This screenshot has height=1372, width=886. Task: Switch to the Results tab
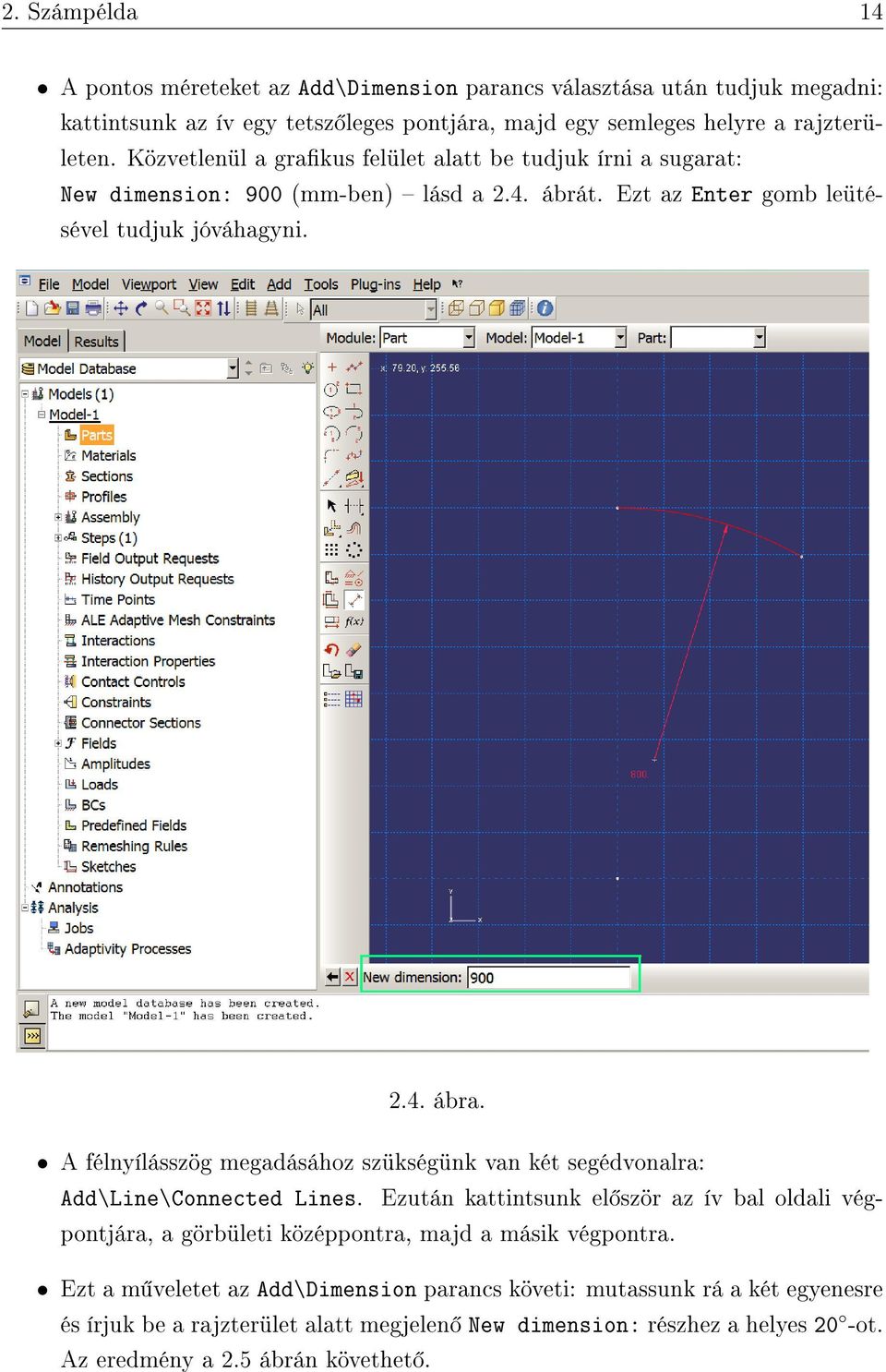click(96, 342)
